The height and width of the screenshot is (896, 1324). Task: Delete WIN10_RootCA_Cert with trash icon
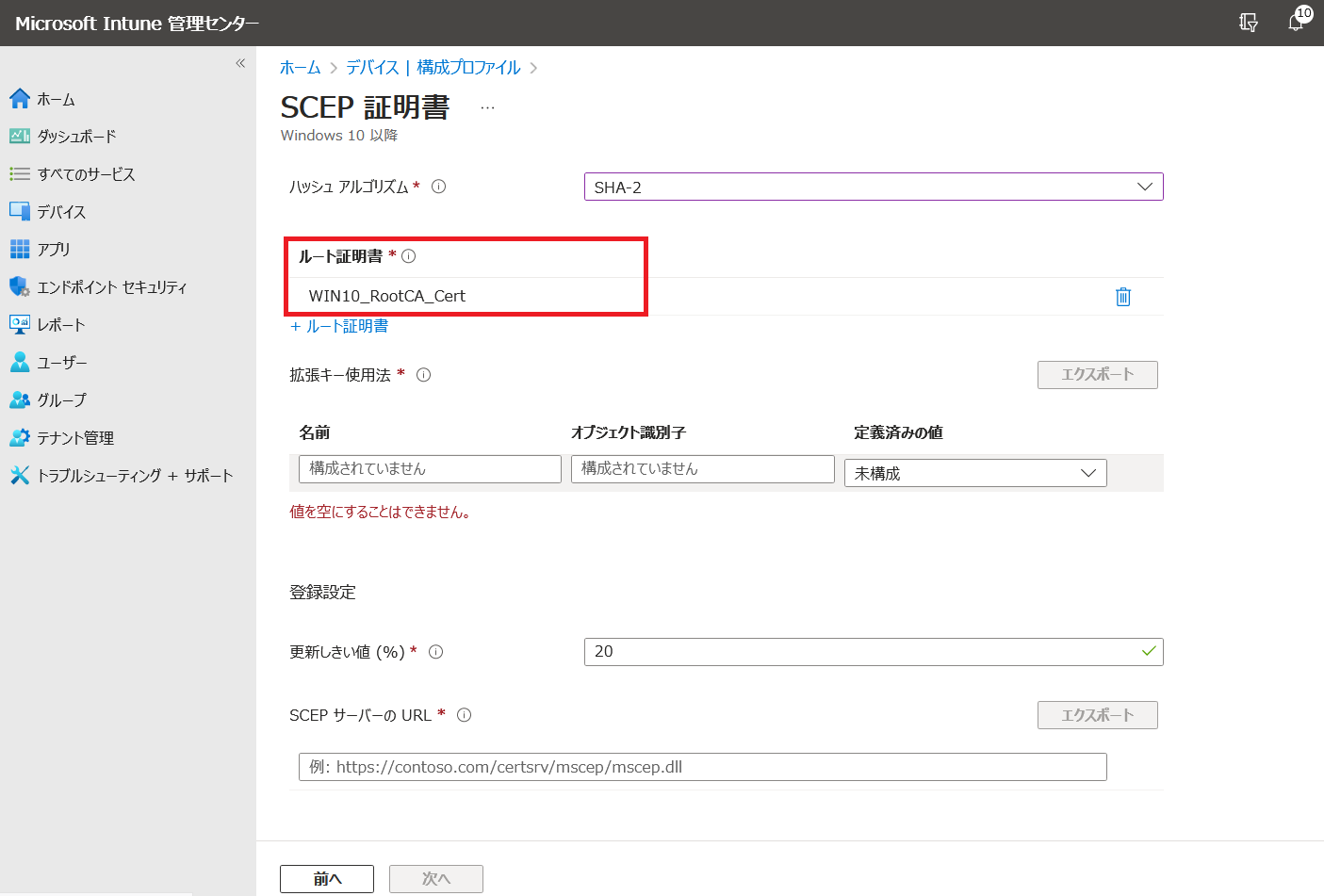click(1123, 297)
